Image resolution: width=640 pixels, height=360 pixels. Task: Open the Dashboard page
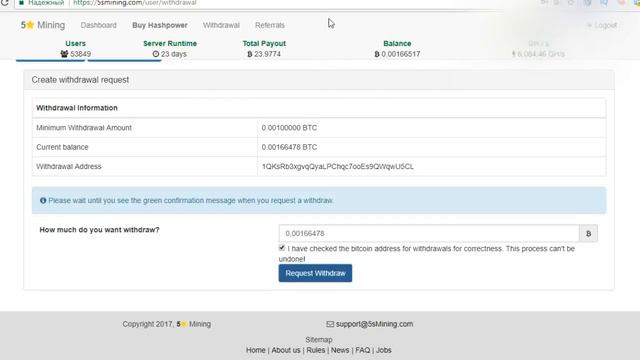coord(98,25)
